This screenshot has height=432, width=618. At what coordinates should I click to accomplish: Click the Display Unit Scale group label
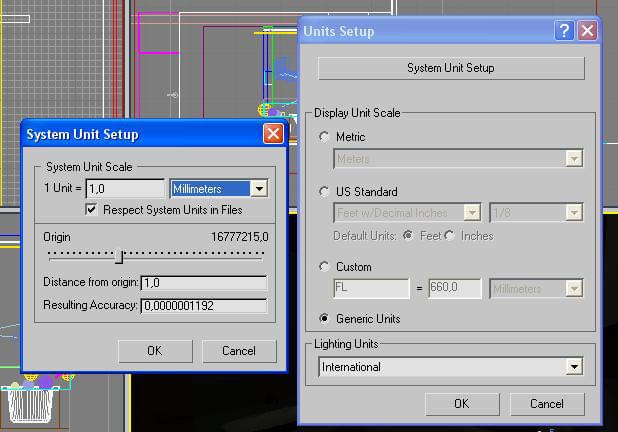357,113
